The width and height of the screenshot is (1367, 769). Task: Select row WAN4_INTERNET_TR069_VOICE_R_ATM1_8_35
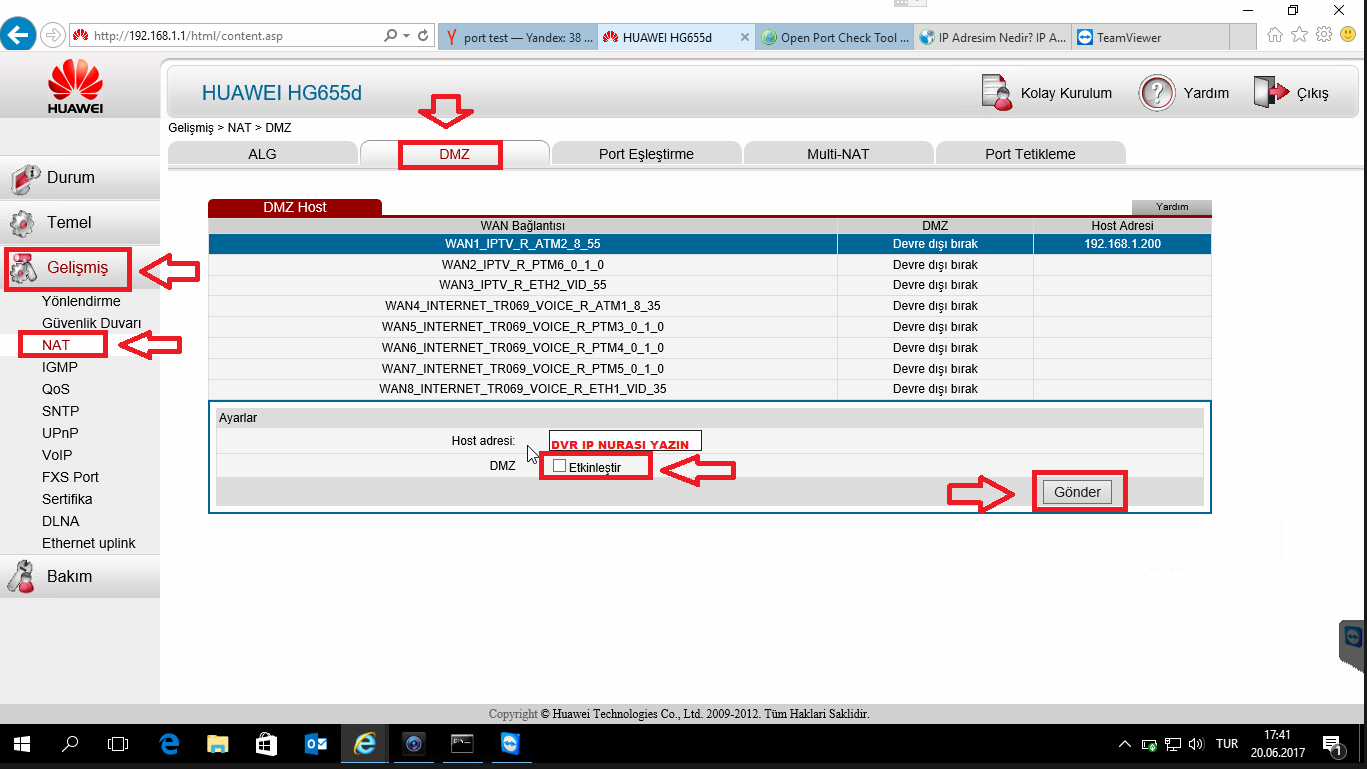[x=710, y=306]
